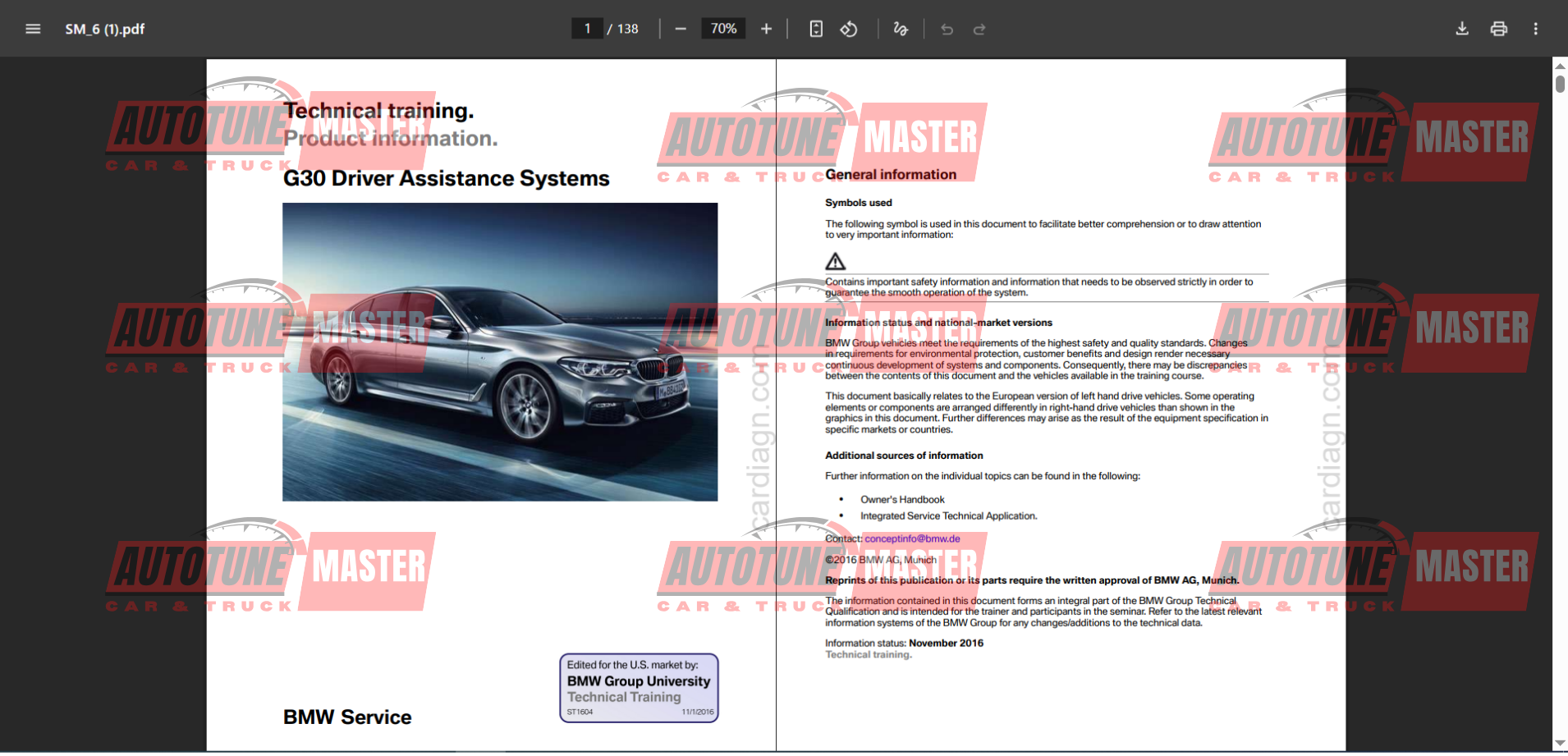
Task: Click the 70% zoom level field
Action: click(722, 28)
